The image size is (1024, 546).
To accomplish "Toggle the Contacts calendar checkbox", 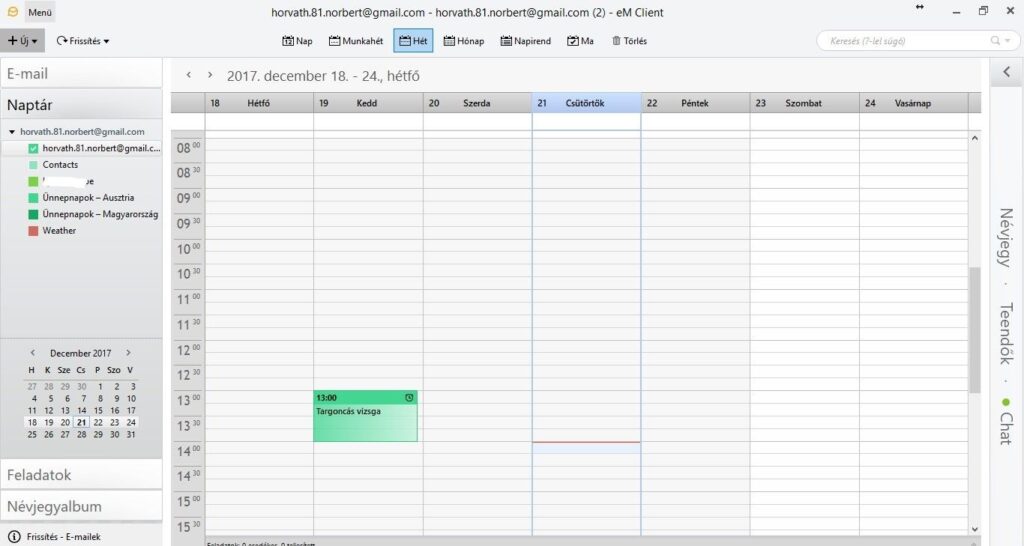I will [x=33, y=165].
